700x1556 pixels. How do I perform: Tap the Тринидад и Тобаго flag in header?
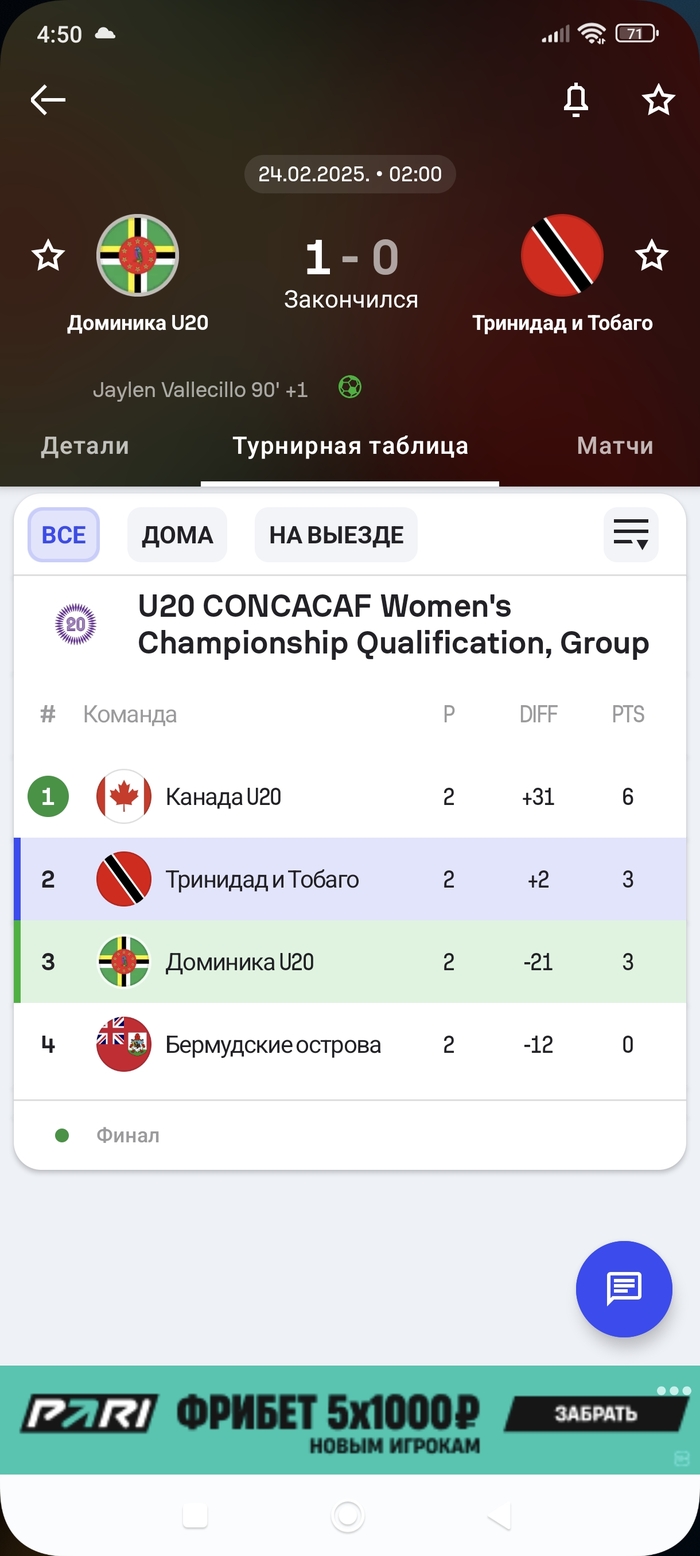coord(562,255)
